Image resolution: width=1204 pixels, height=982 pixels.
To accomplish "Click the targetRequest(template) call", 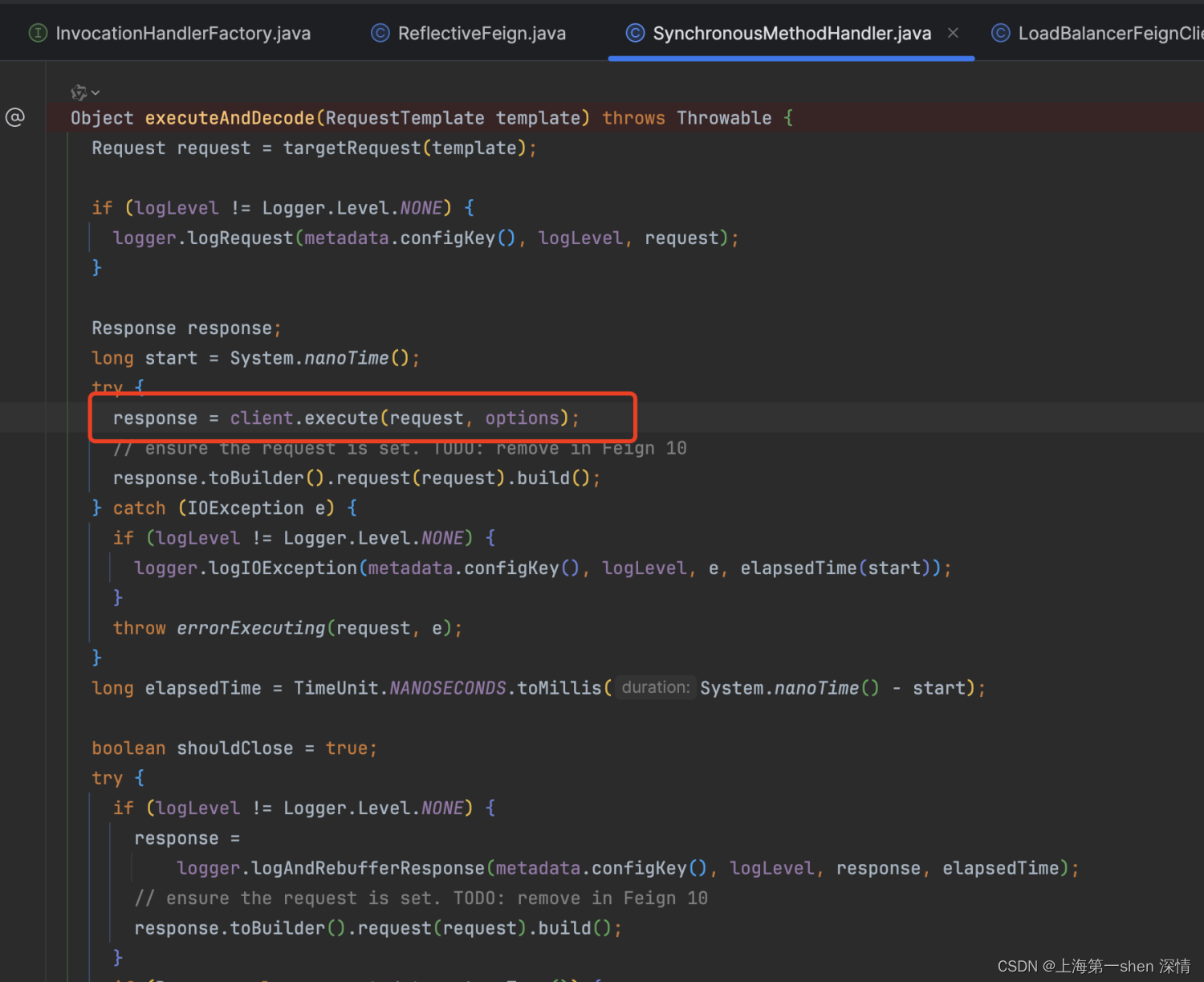I will click(x=405, y=148).
